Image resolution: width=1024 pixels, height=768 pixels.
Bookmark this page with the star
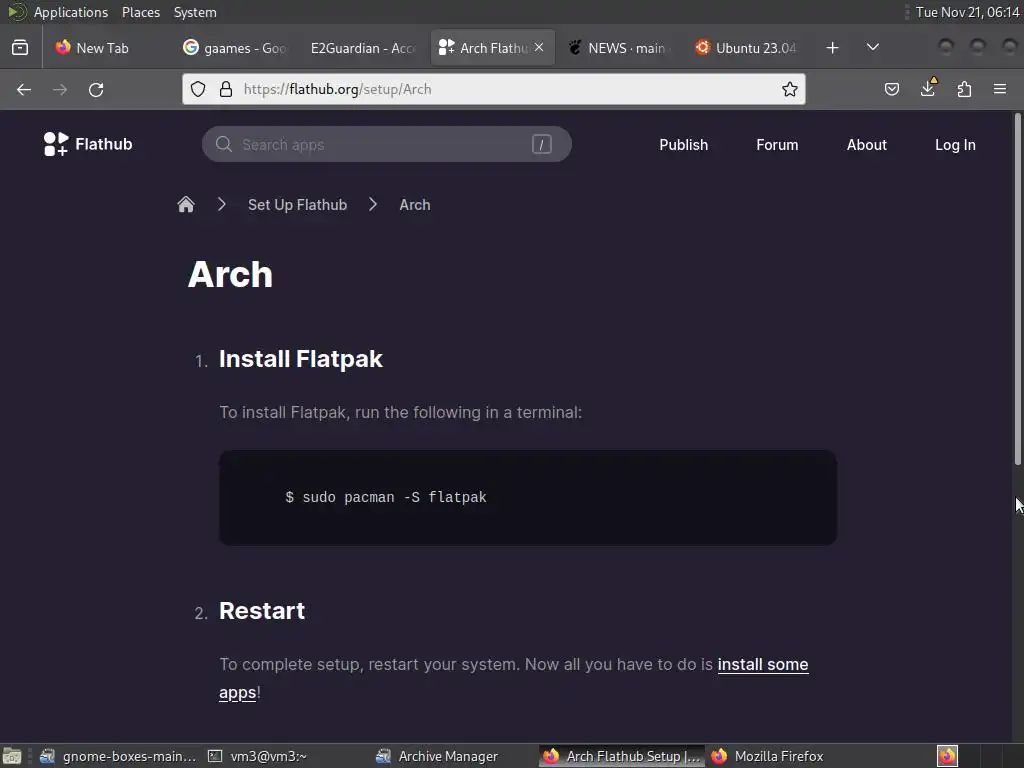(790, 89)
